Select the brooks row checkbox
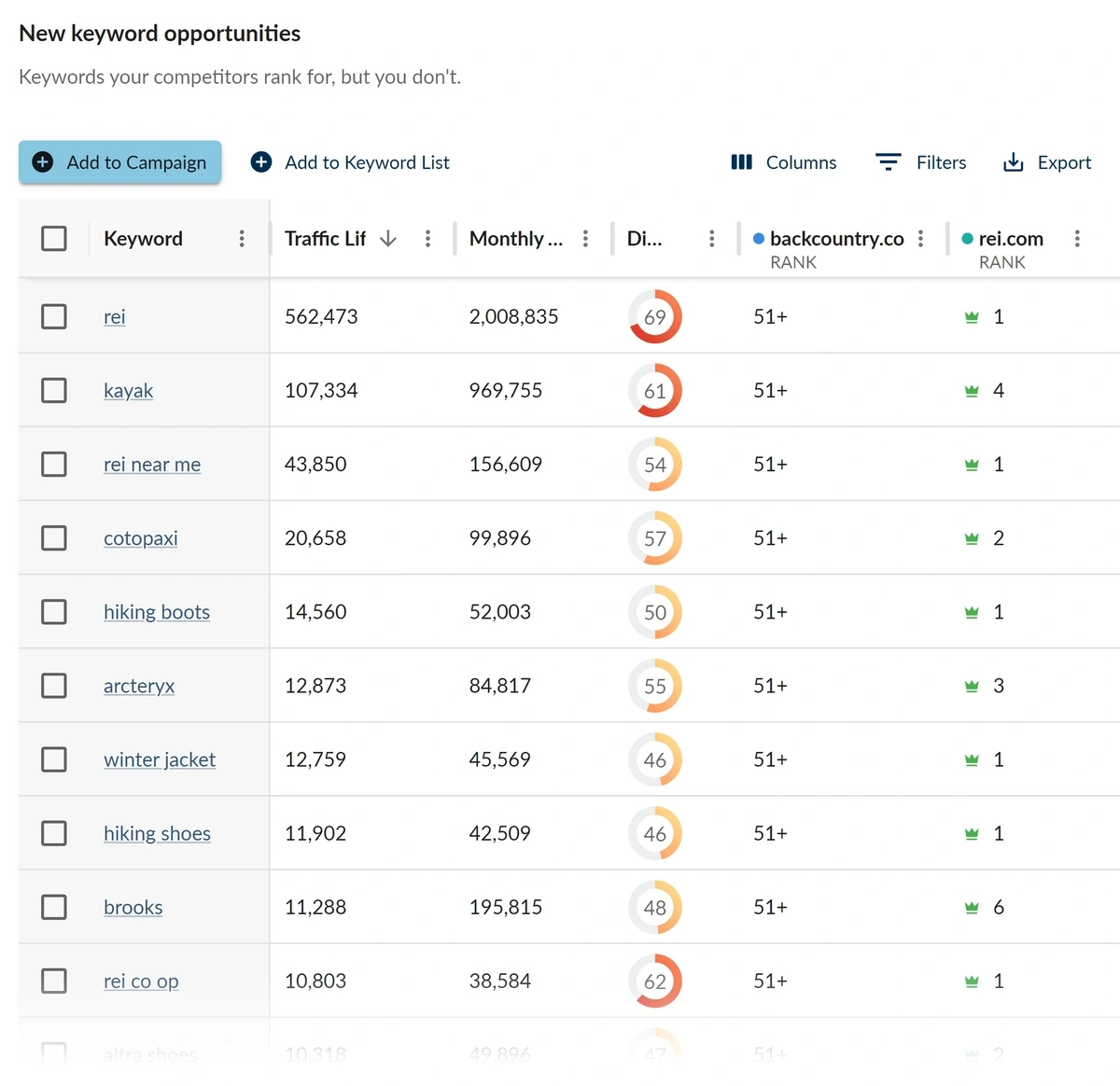 click(54, 907)
